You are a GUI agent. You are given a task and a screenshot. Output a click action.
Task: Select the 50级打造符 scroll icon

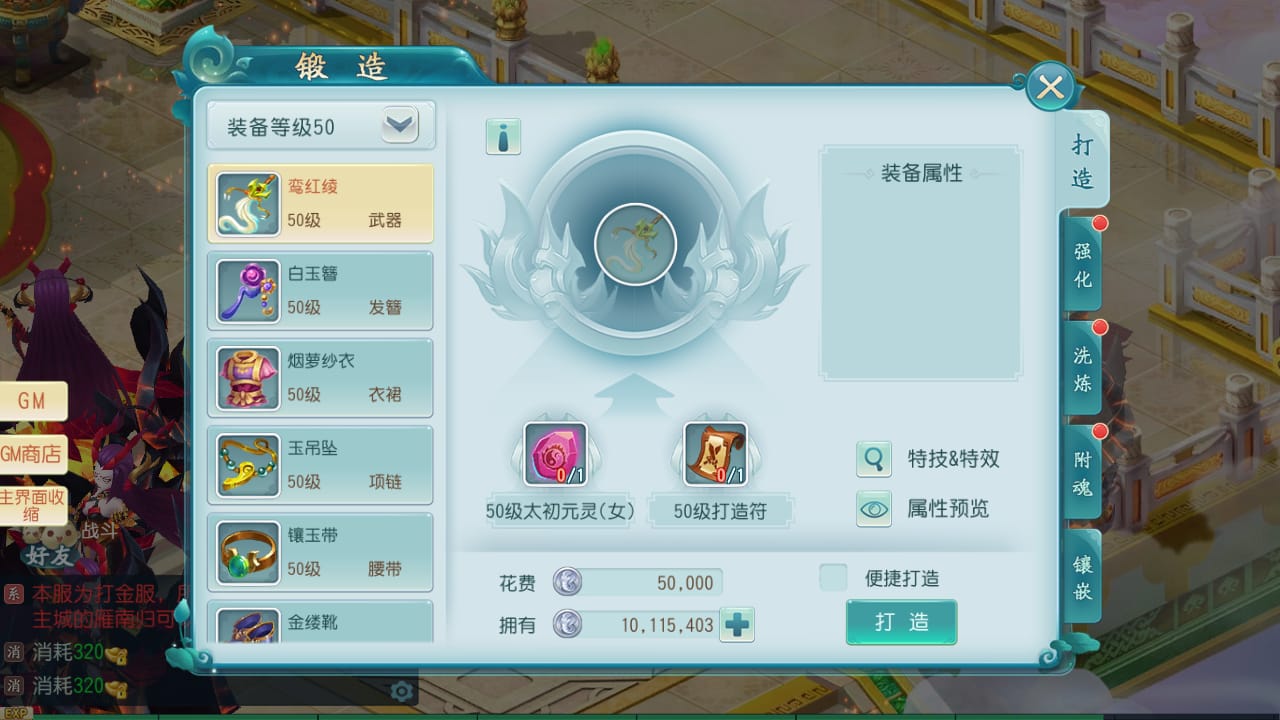coord(715,454)
